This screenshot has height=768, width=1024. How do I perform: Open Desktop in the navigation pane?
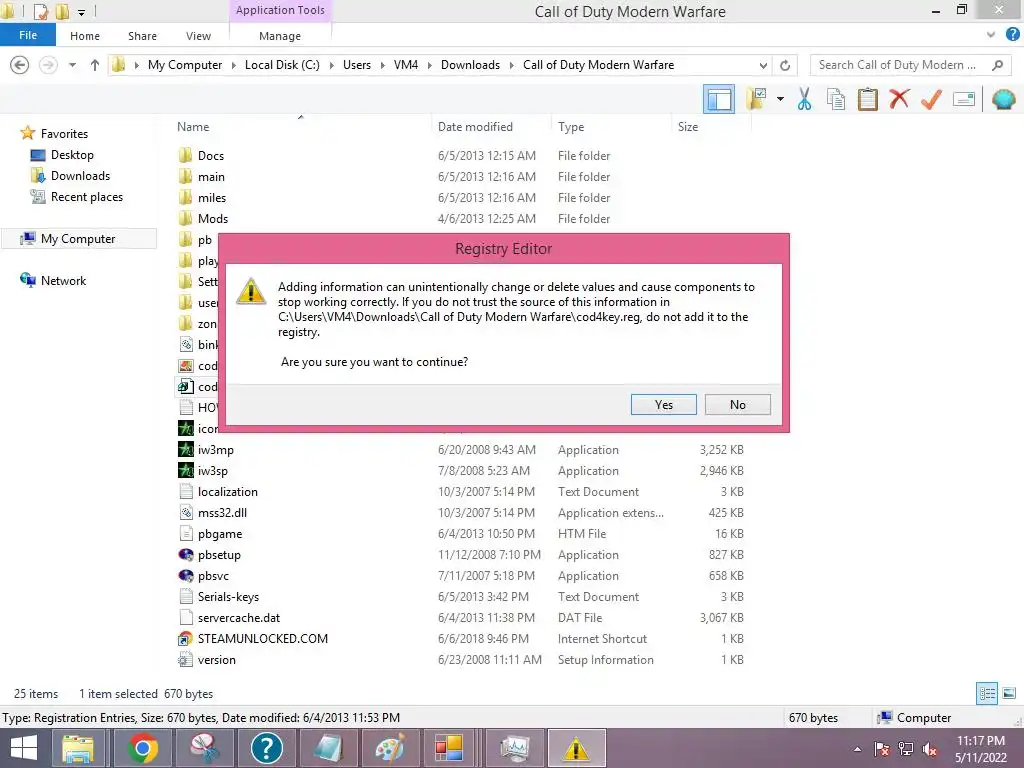click(x=72, y=155)
